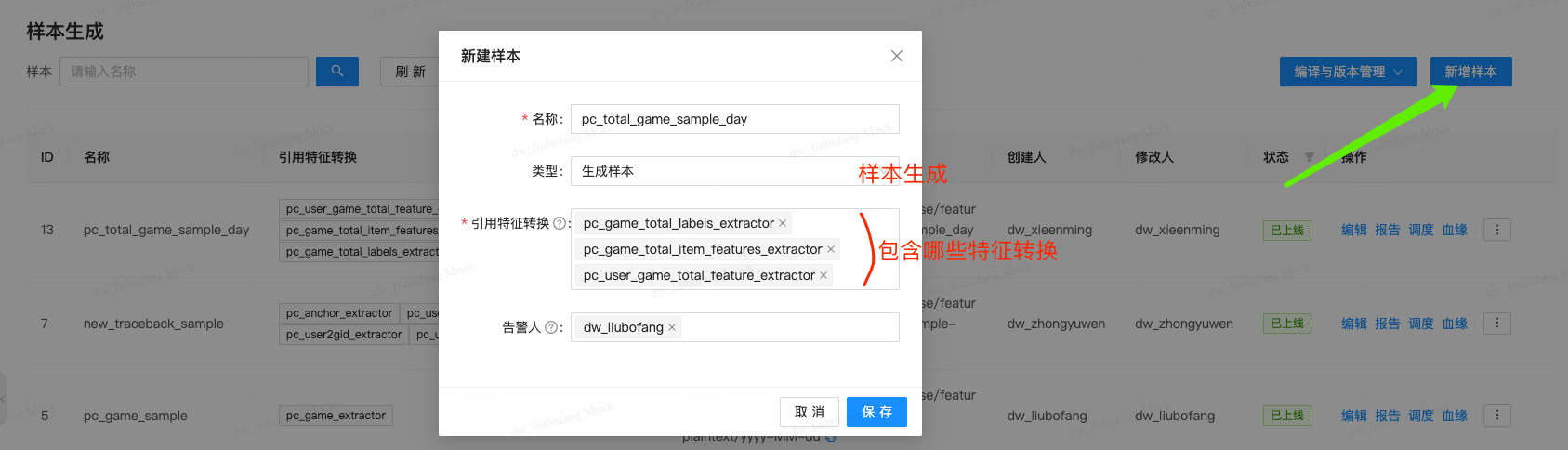Remove pc_user_game_total_feature_extractor tag via its x
The width and height of the screenshot is (1568, 450).
pos(824,275)
